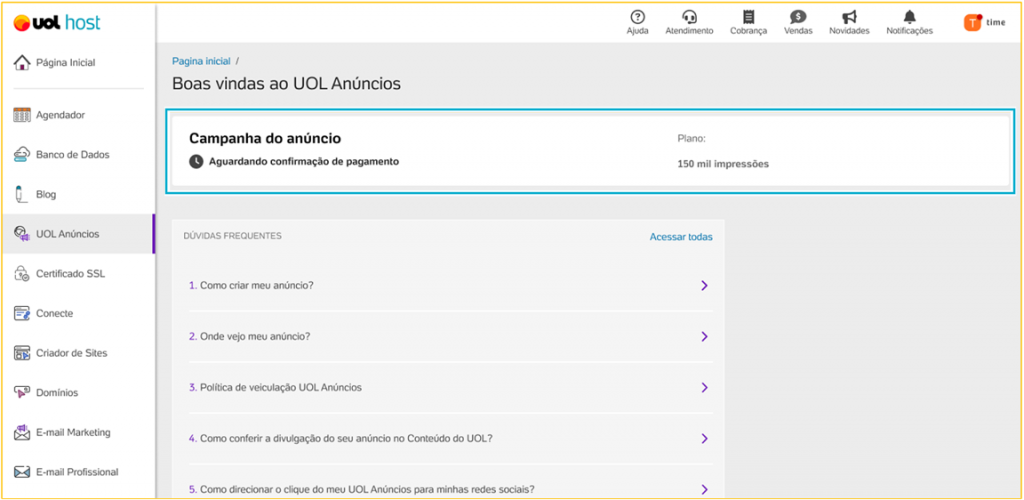Open question "2. Onde vejo meu anúncio?"
1024x500 pixels.
(x=451, y=336)
